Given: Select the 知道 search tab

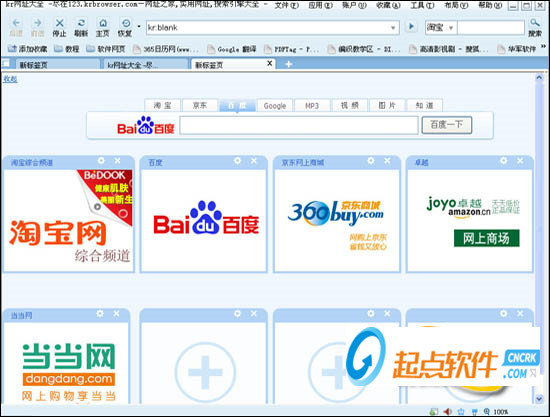Looking at the screenshot, I should (424, 106).
